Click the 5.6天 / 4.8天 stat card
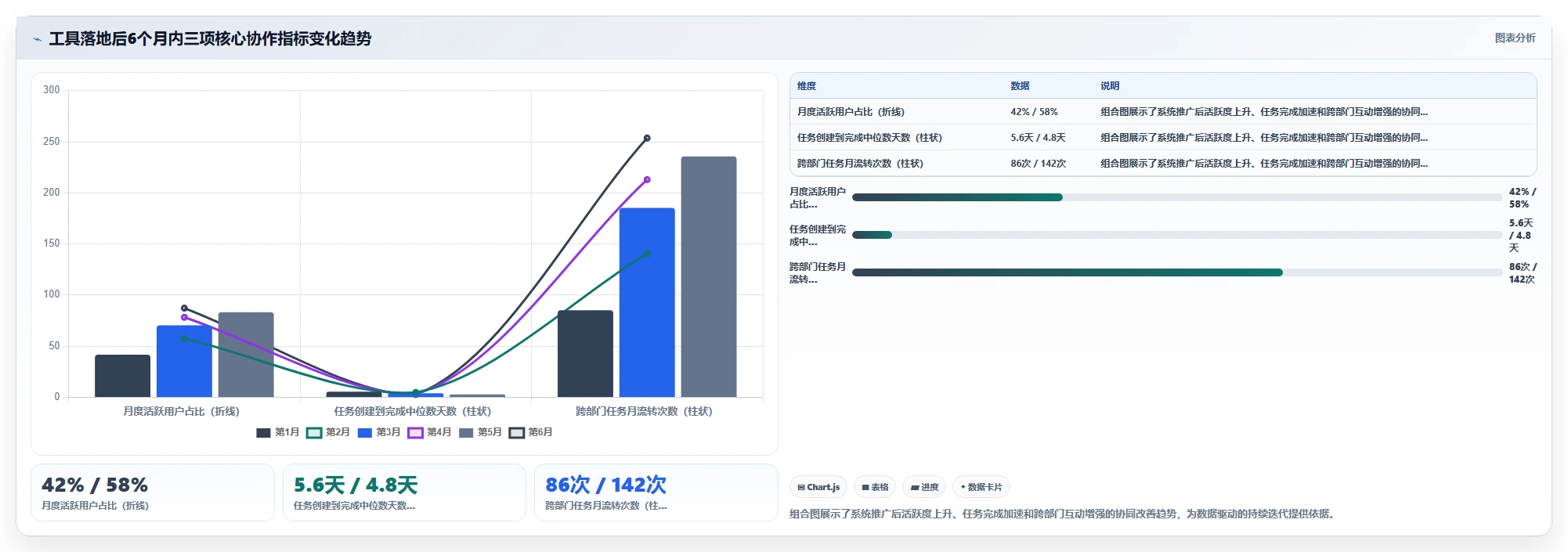The width and height of the screenshot is (1568, 552). tap(404, 492)
